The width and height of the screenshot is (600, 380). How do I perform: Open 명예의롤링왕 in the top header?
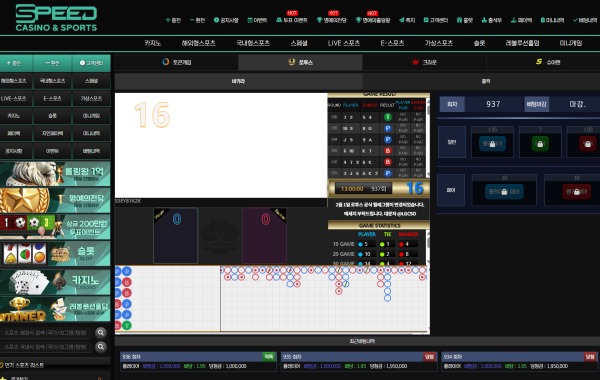pyautogui.click(x=373, y=20)
